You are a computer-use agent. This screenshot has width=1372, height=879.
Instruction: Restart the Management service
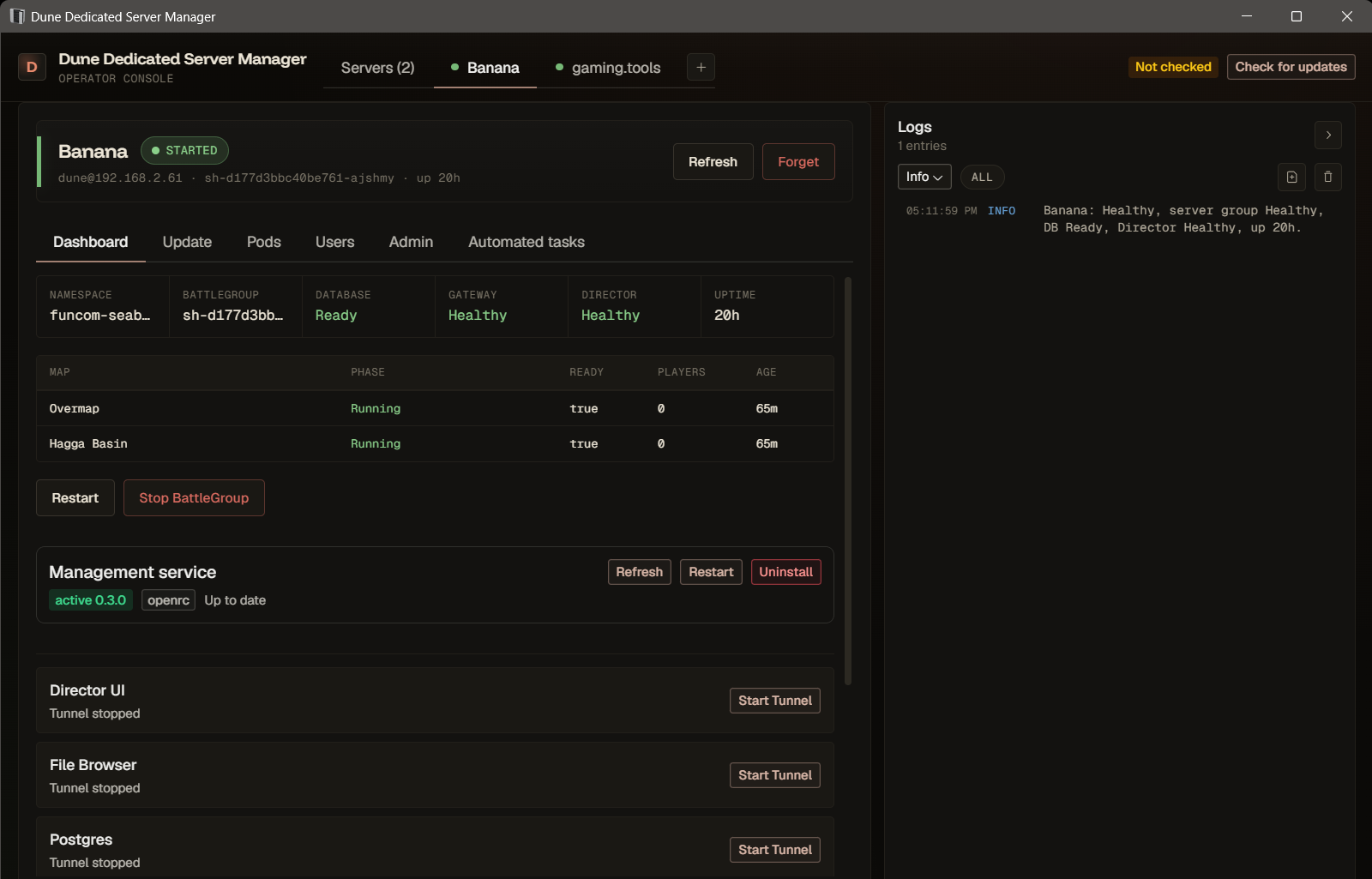pos(711,572)
